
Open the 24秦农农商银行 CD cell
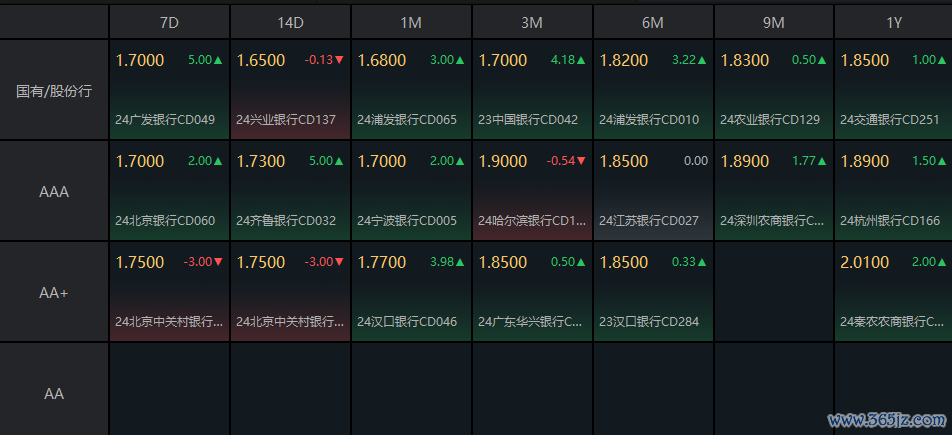tap(894, 292)
